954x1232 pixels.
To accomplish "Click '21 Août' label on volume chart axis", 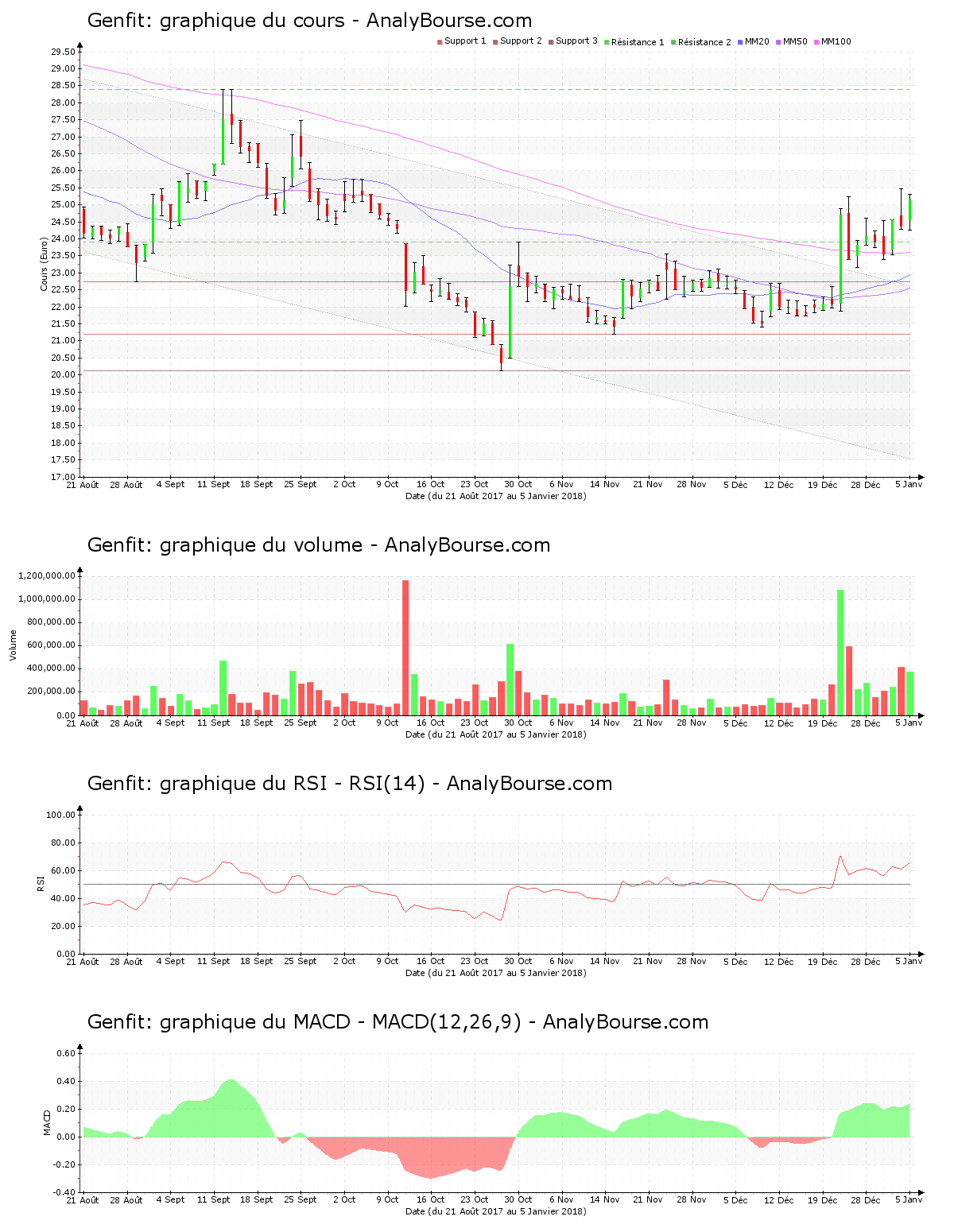I will pos(83,723).
